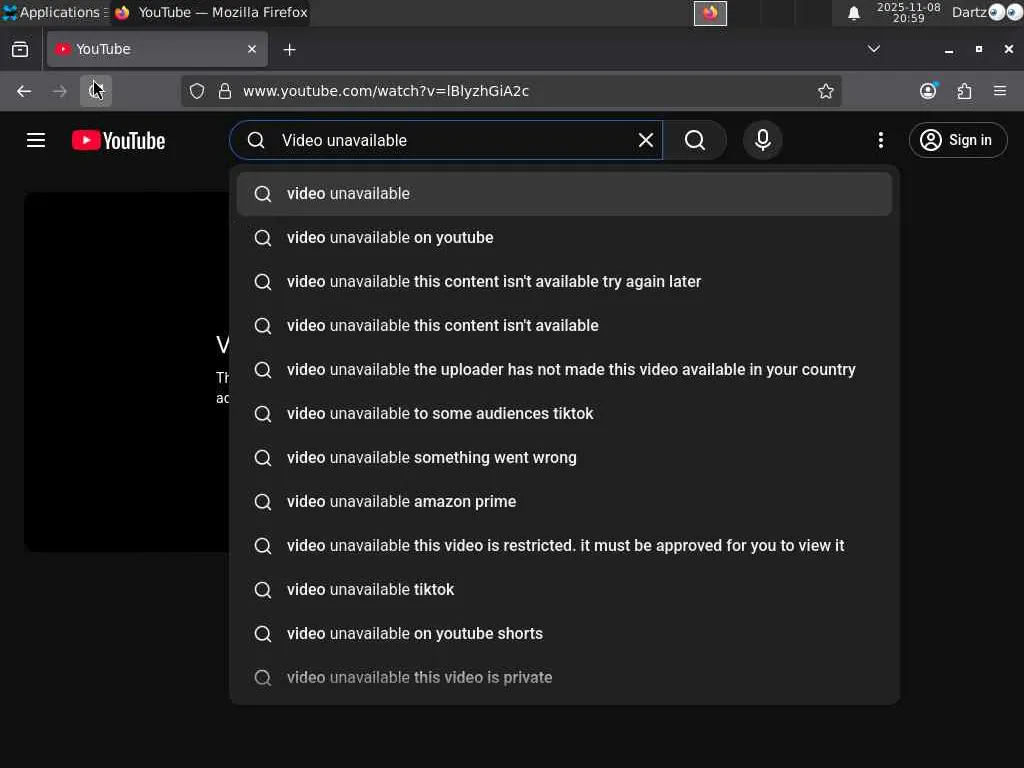Open the system notifications bell
Screen dimensions: 1024x768
(x=854, y=13)
